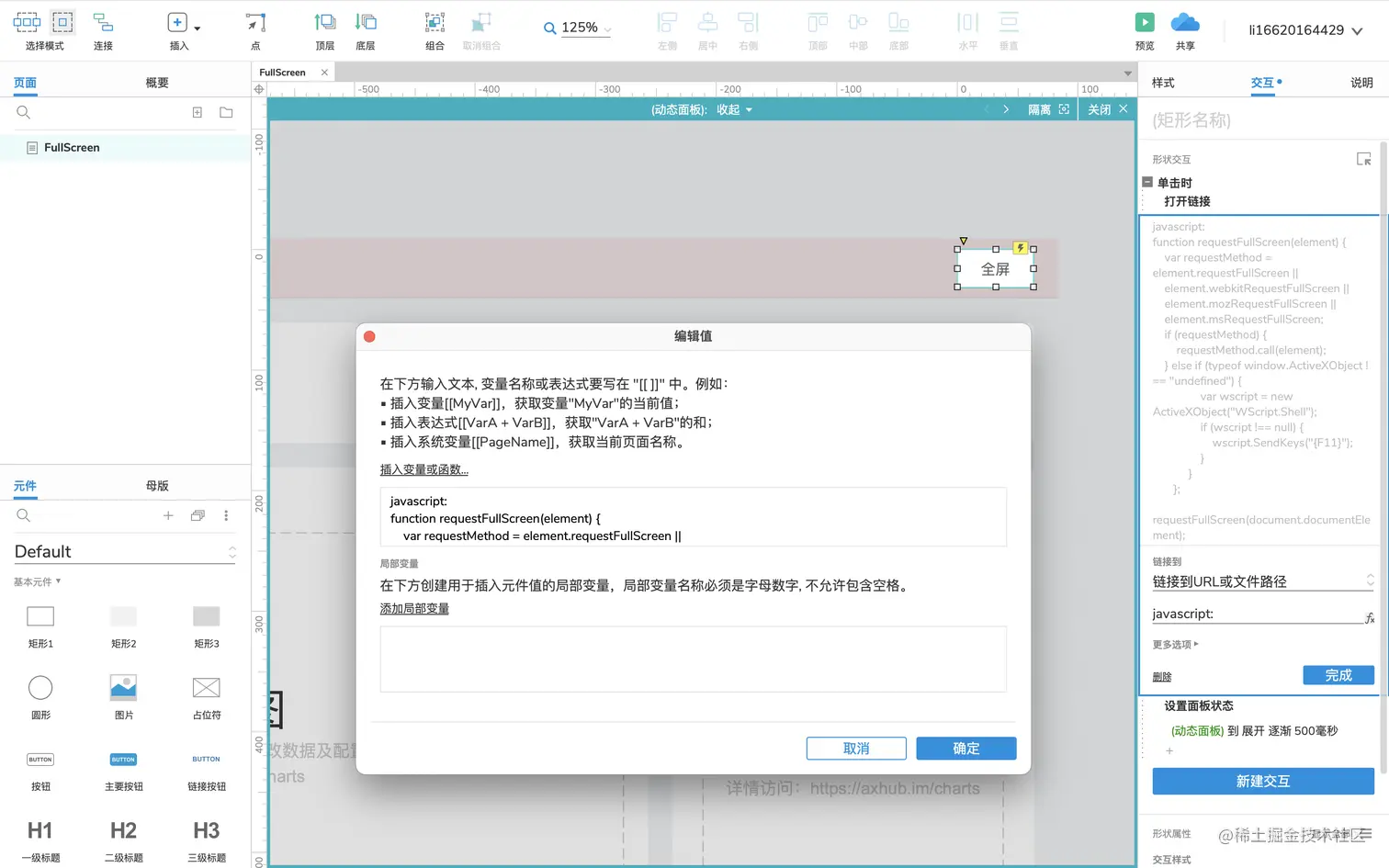Search widgets in the 元件 panel
This screenshot has width=1389, height=868.
click(x=24, y=515)
